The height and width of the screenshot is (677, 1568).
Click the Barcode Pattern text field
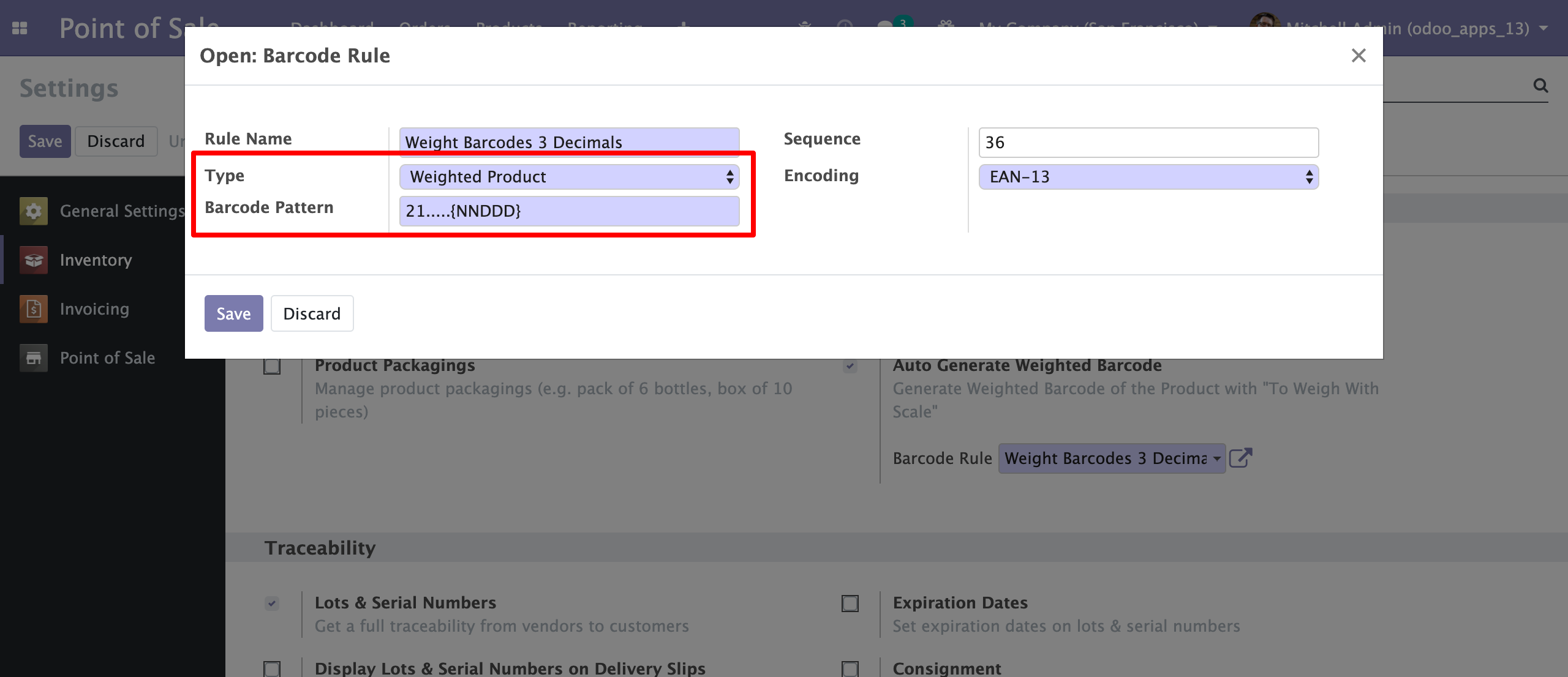point(569,211)
